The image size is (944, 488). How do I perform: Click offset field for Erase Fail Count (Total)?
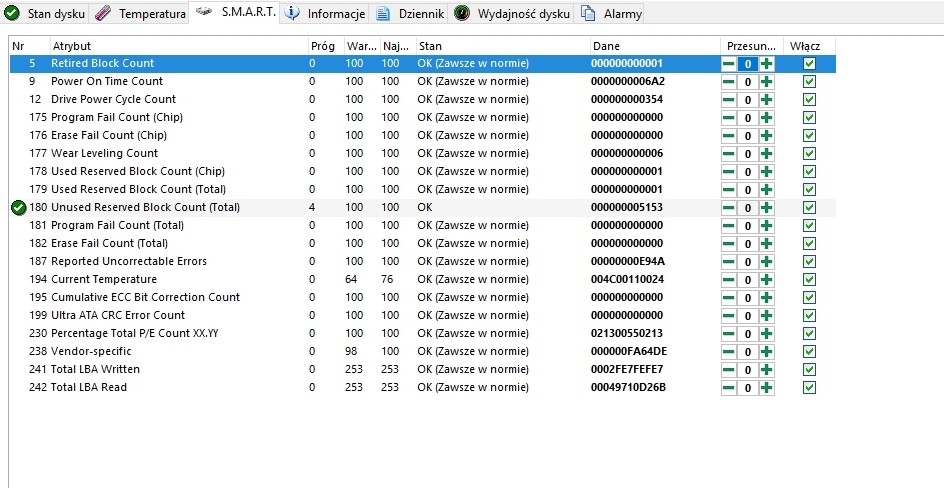[x=748, y=244]
